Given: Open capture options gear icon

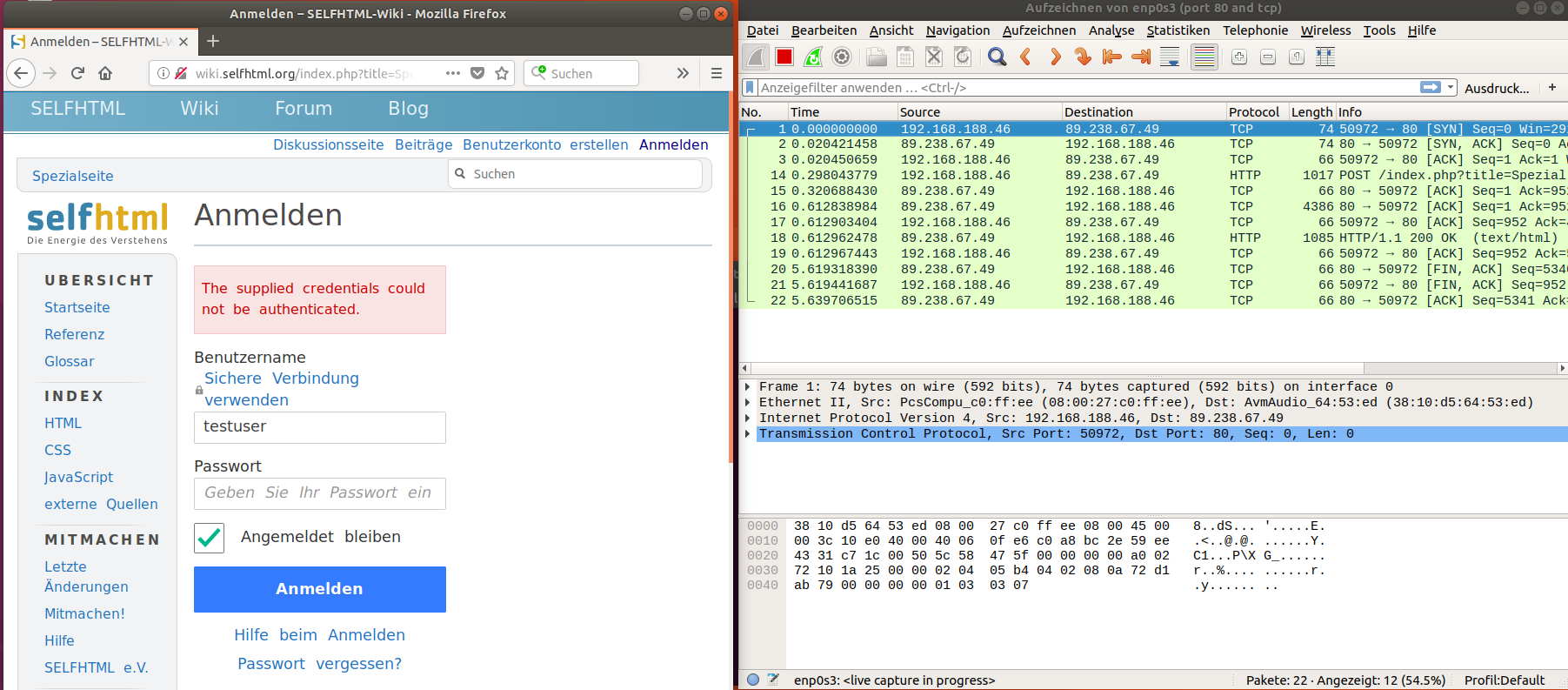Looking at the screenshot, I should pyautogui.click(x=842, y=57).
